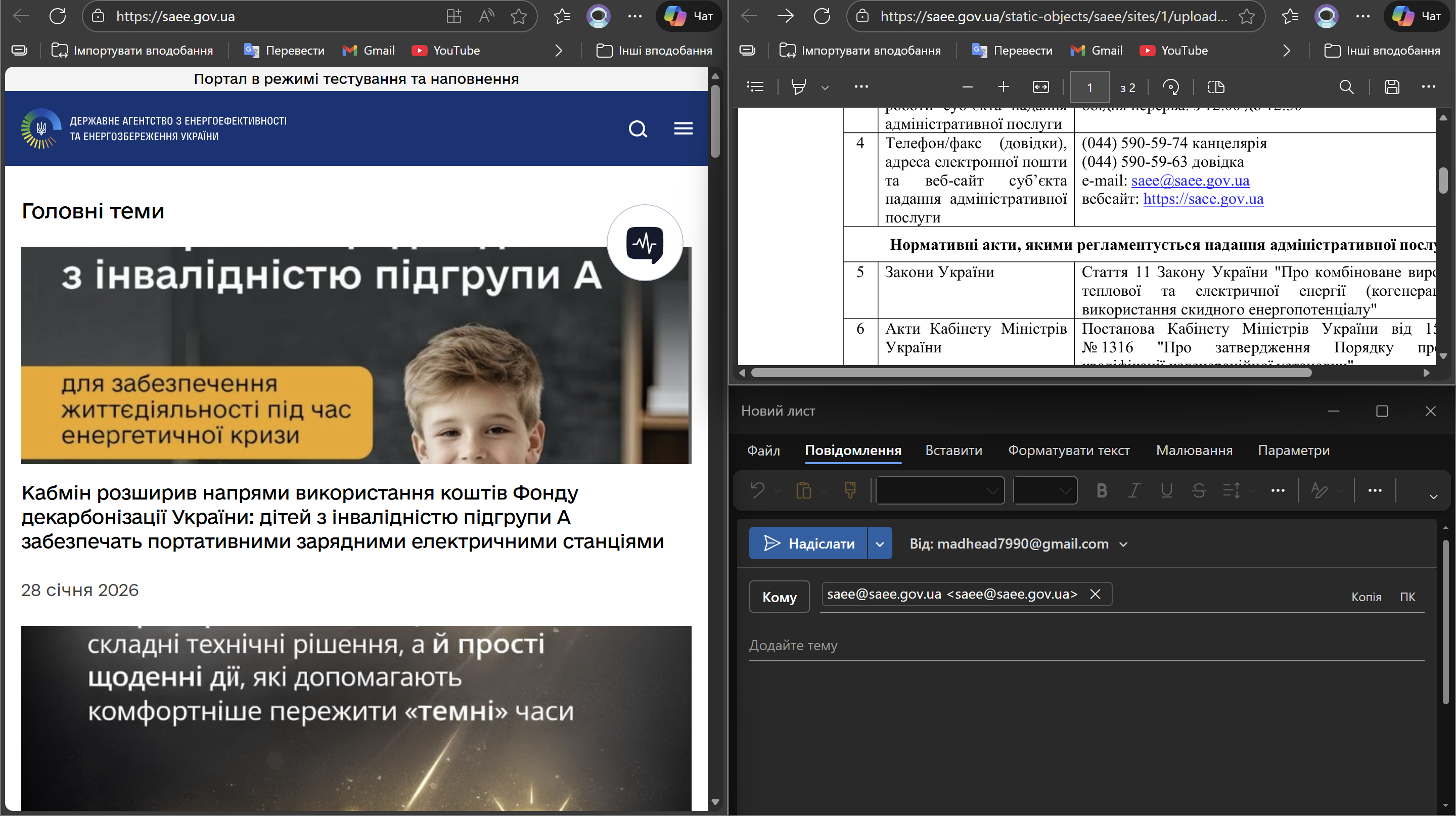The image size is (1456, 816).
Task: Switch to the Вставити tab
Action: (953, 450)
